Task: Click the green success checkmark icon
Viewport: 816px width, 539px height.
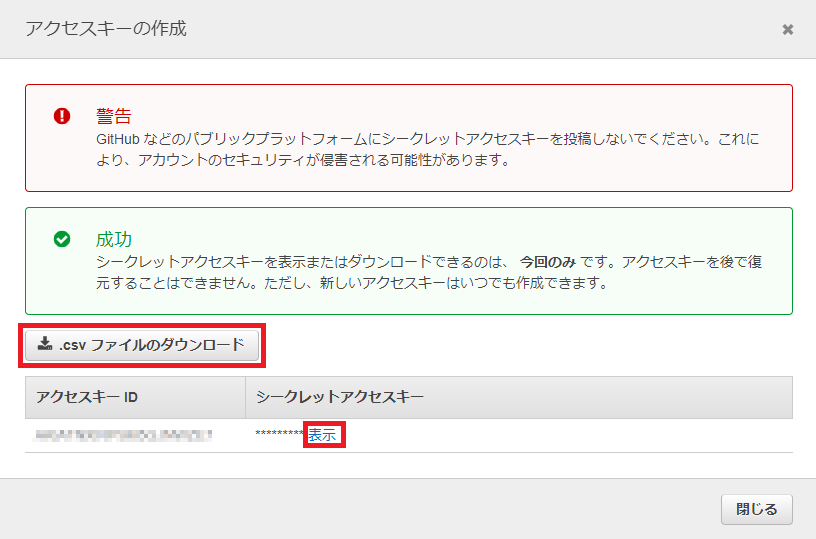Action: (62, 239)
